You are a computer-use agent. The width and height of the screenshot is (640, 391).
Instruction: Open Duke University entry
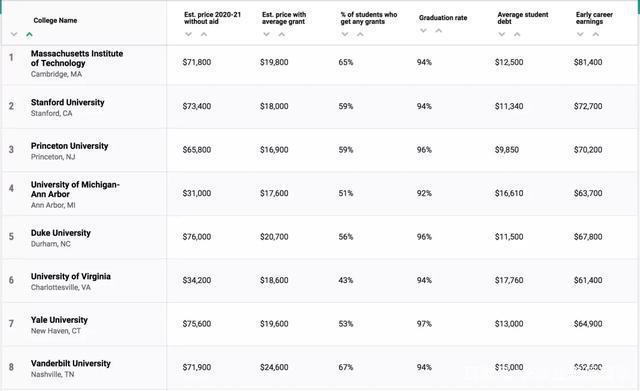click(60, 233)
